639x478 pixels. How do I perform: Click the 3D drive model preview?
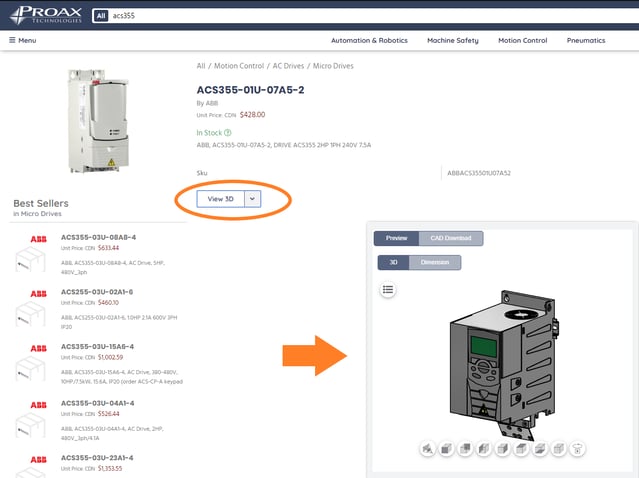tap(504, 365)
